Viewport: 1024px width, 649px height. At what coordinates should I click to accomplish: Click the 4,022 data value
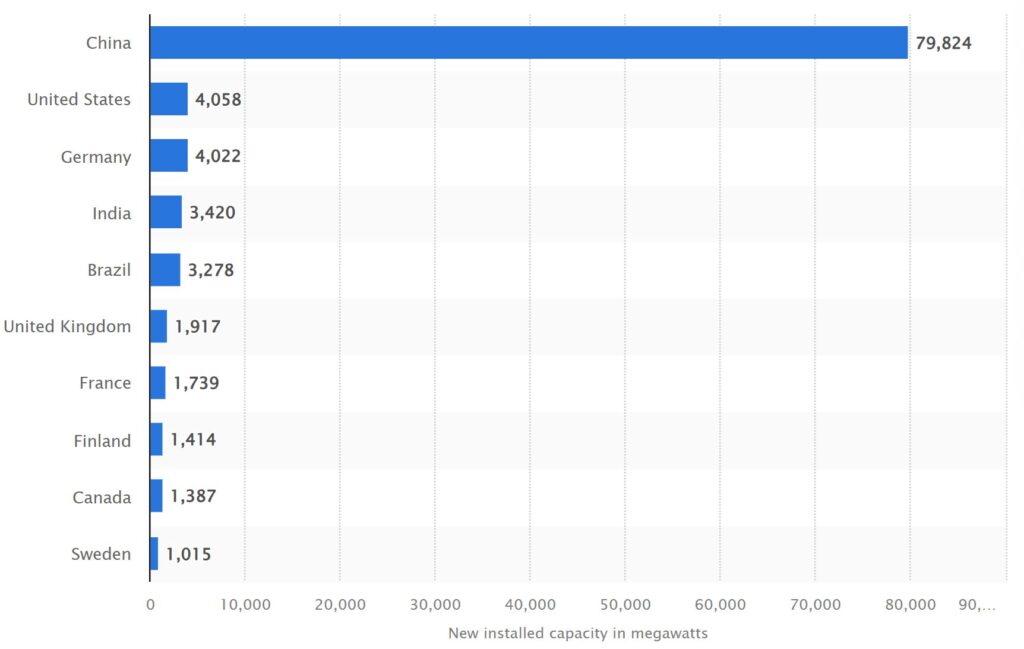(218, 156)
